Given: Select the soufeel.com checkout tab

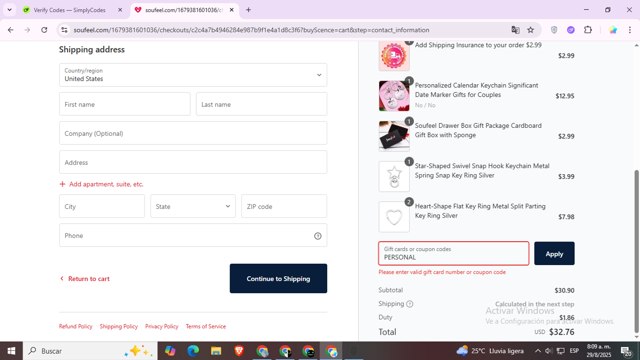Looking at the screenshot, I should pos(184,10).
